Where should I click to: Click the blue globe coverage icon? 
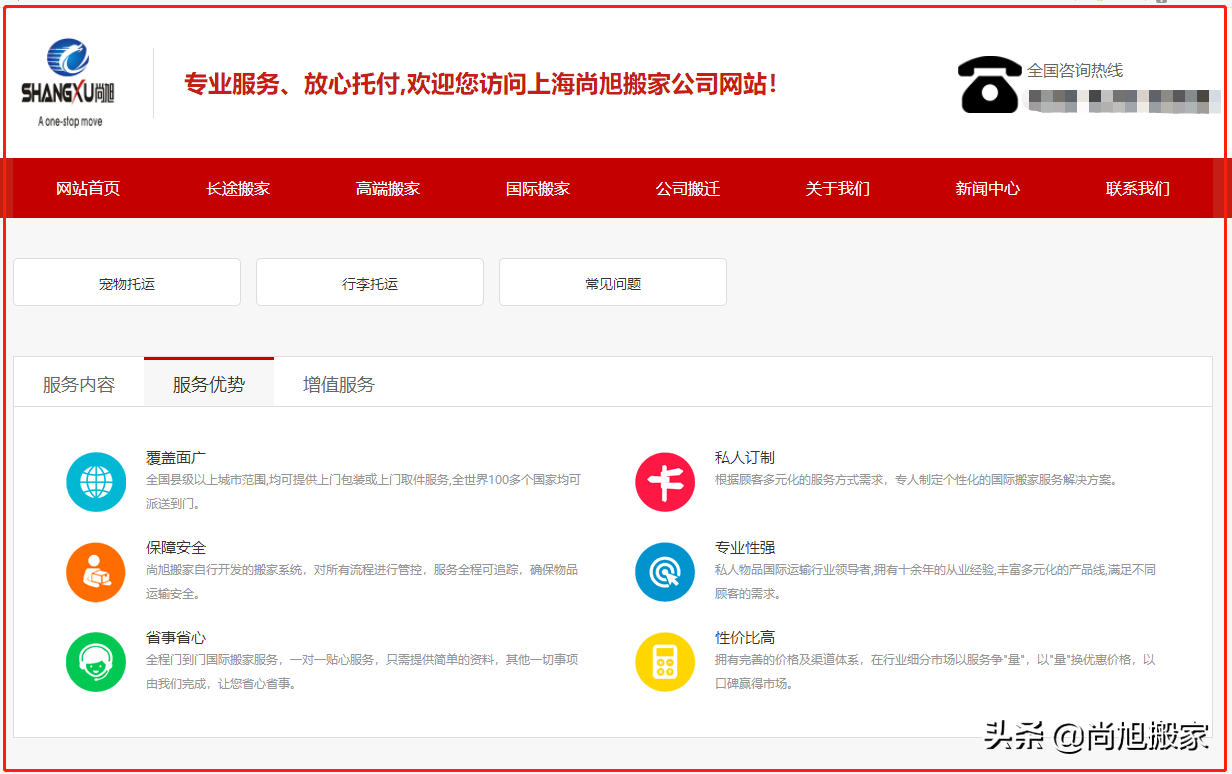click(96, 482)
